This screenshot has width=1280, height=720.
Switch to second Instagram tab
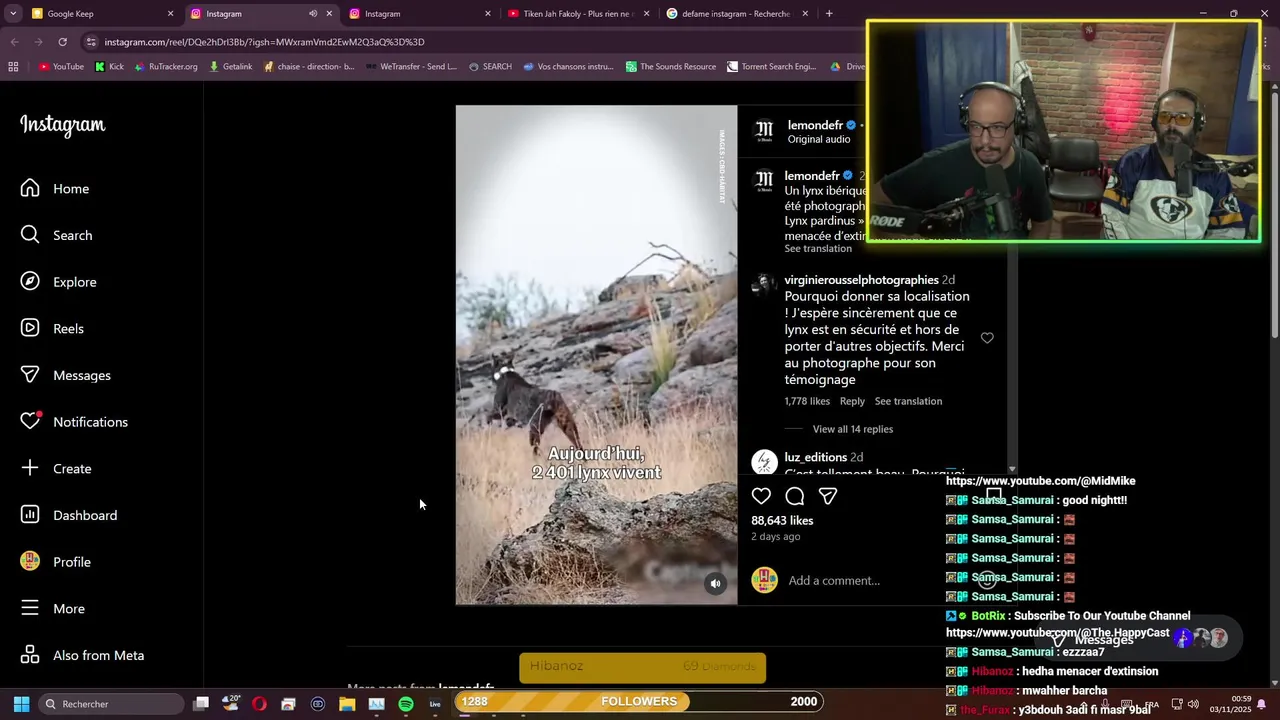(420, 14)
